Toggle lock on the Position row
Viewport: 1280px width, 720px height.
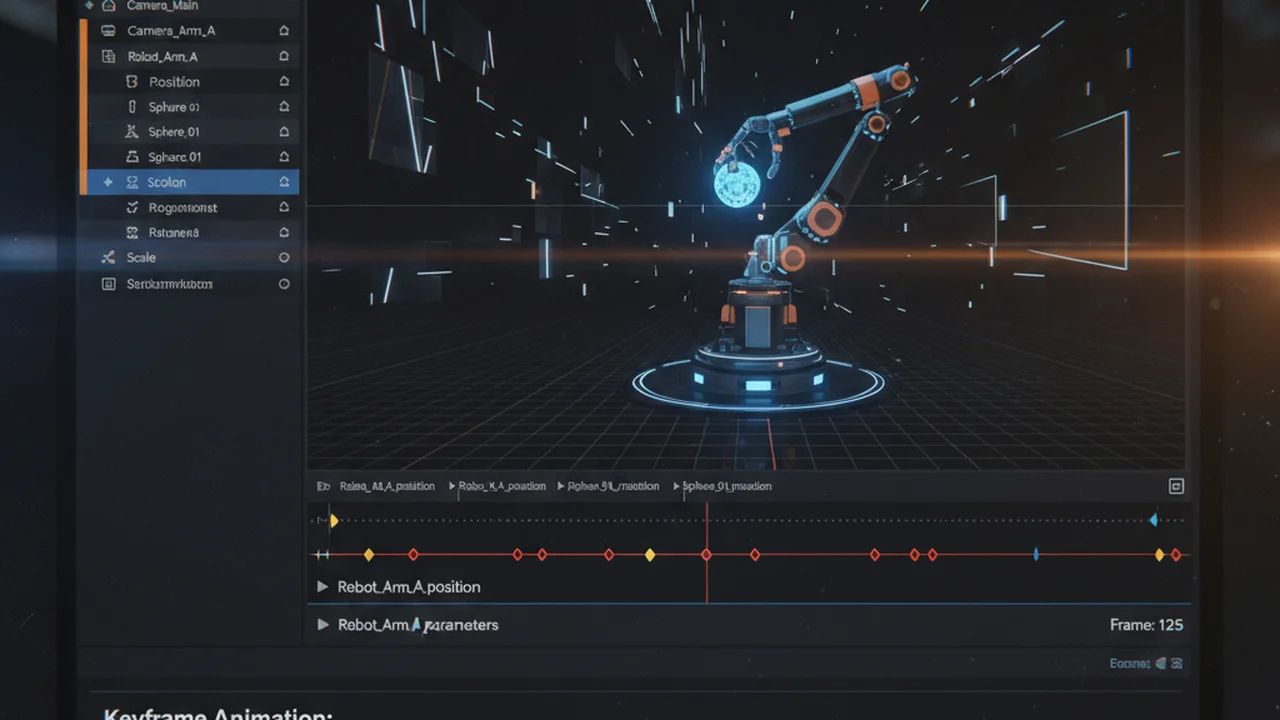click(284, 82)
